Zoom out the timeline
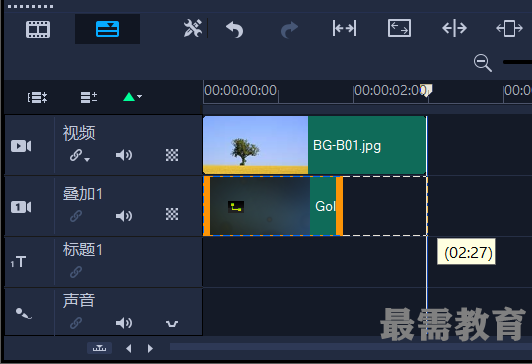This screenshot has height=364, width=532. tap(482, 63)
